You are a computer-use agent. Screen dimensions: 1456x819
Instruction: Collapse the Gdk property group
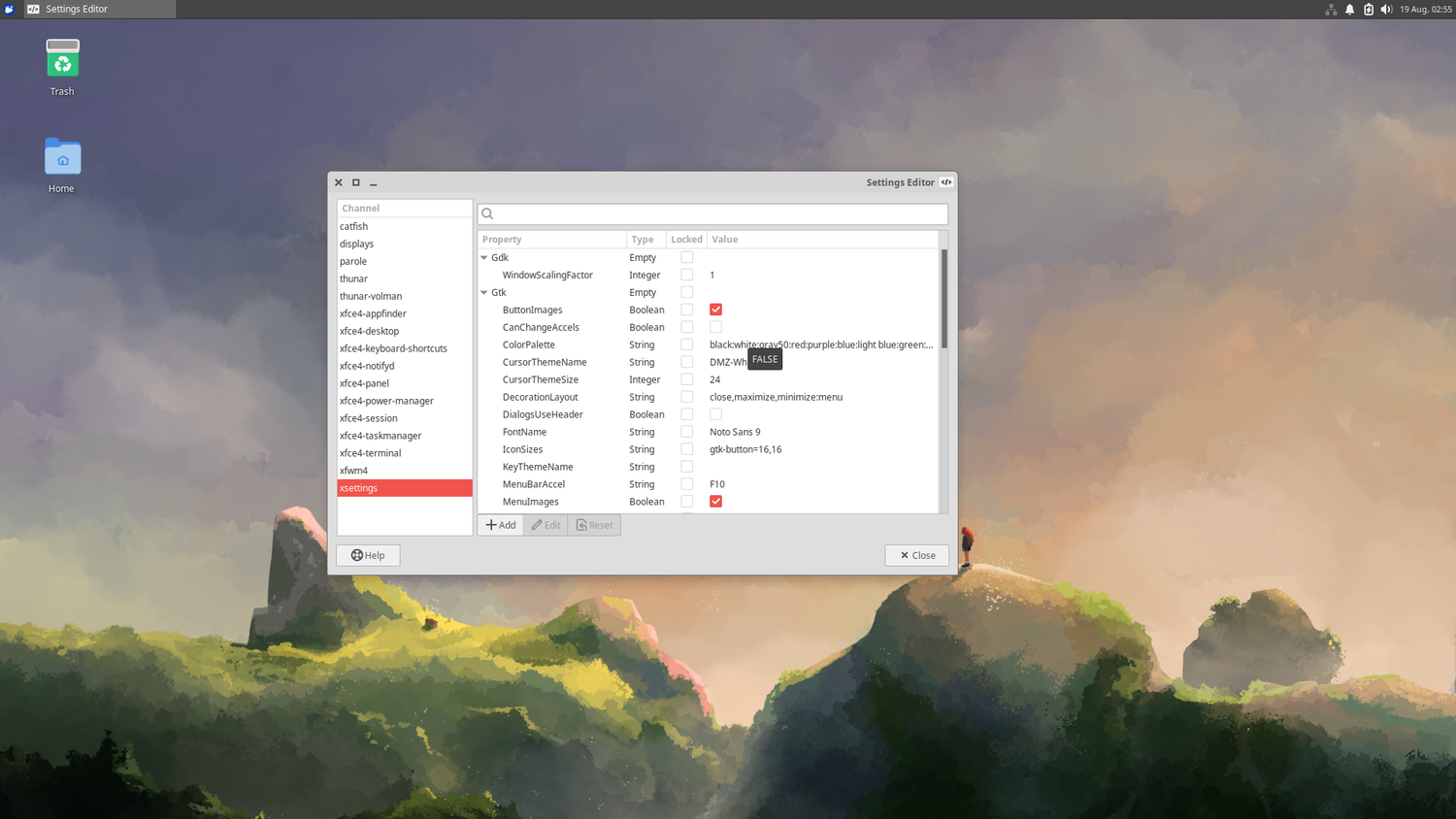click(x=484, y=257)
